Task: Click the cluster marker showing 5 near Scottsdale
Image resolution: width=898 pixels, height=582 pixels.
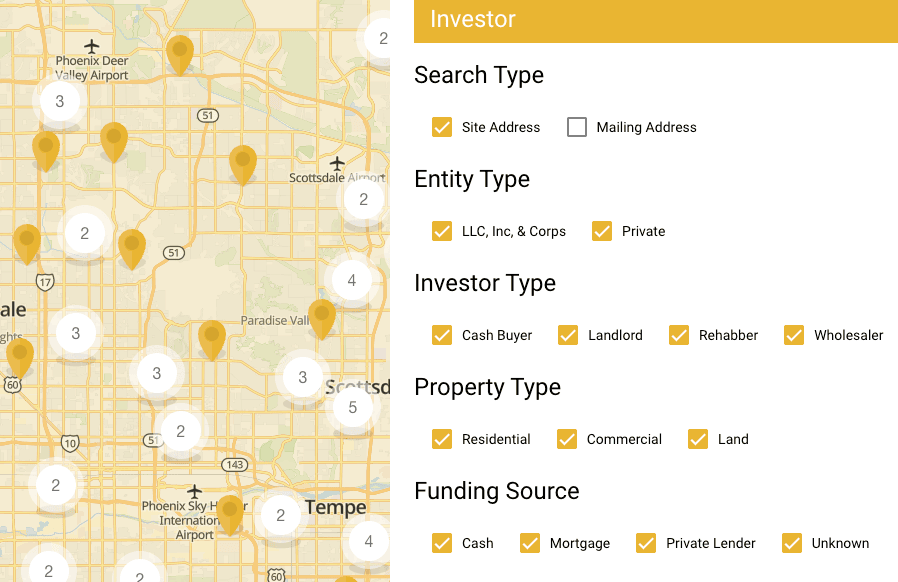Action: coord(352,407)
